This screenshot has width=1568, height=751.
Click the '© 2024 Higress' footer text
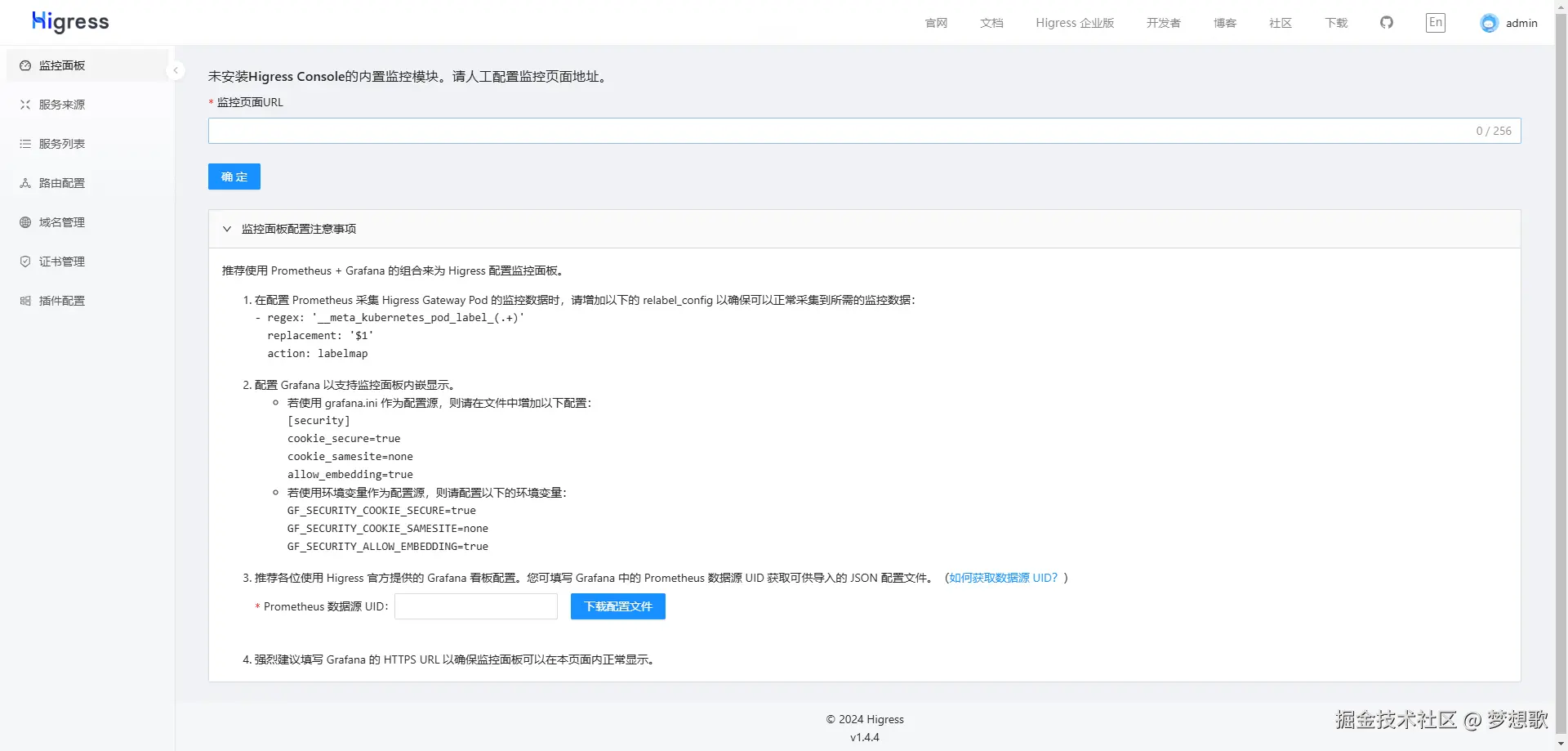coord(865,719)
